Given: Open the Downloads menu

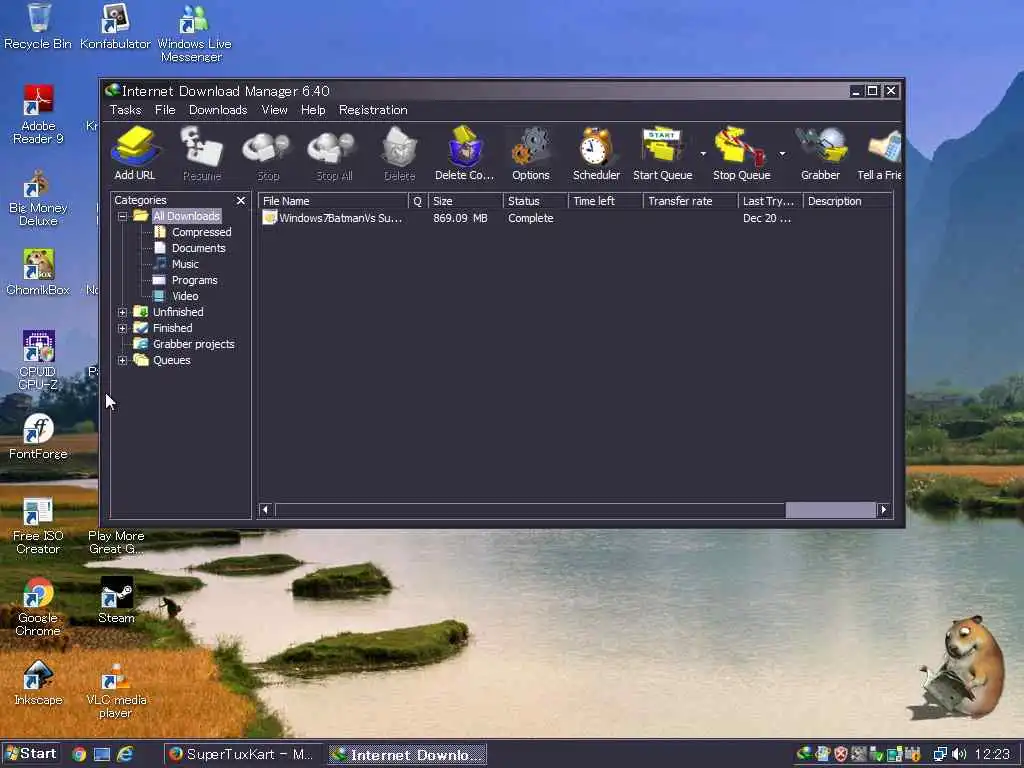Looking at the screenshot, I should click(217, 110).
